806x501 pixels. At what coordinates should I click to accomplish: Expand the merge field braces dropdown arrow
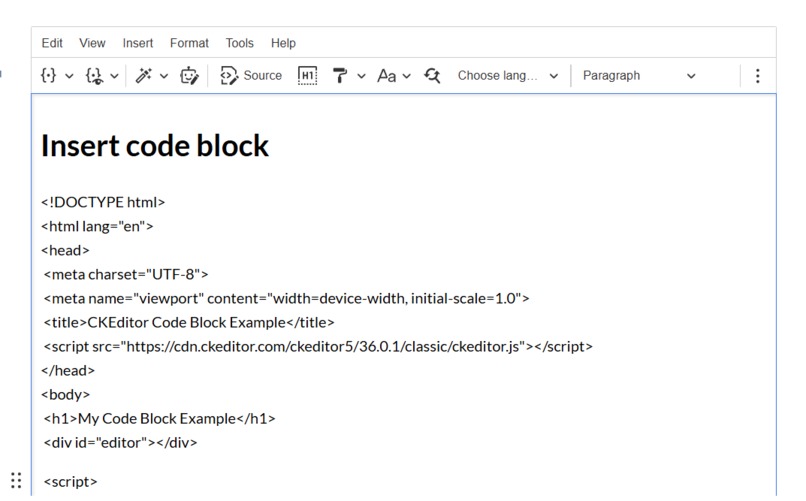69,76
